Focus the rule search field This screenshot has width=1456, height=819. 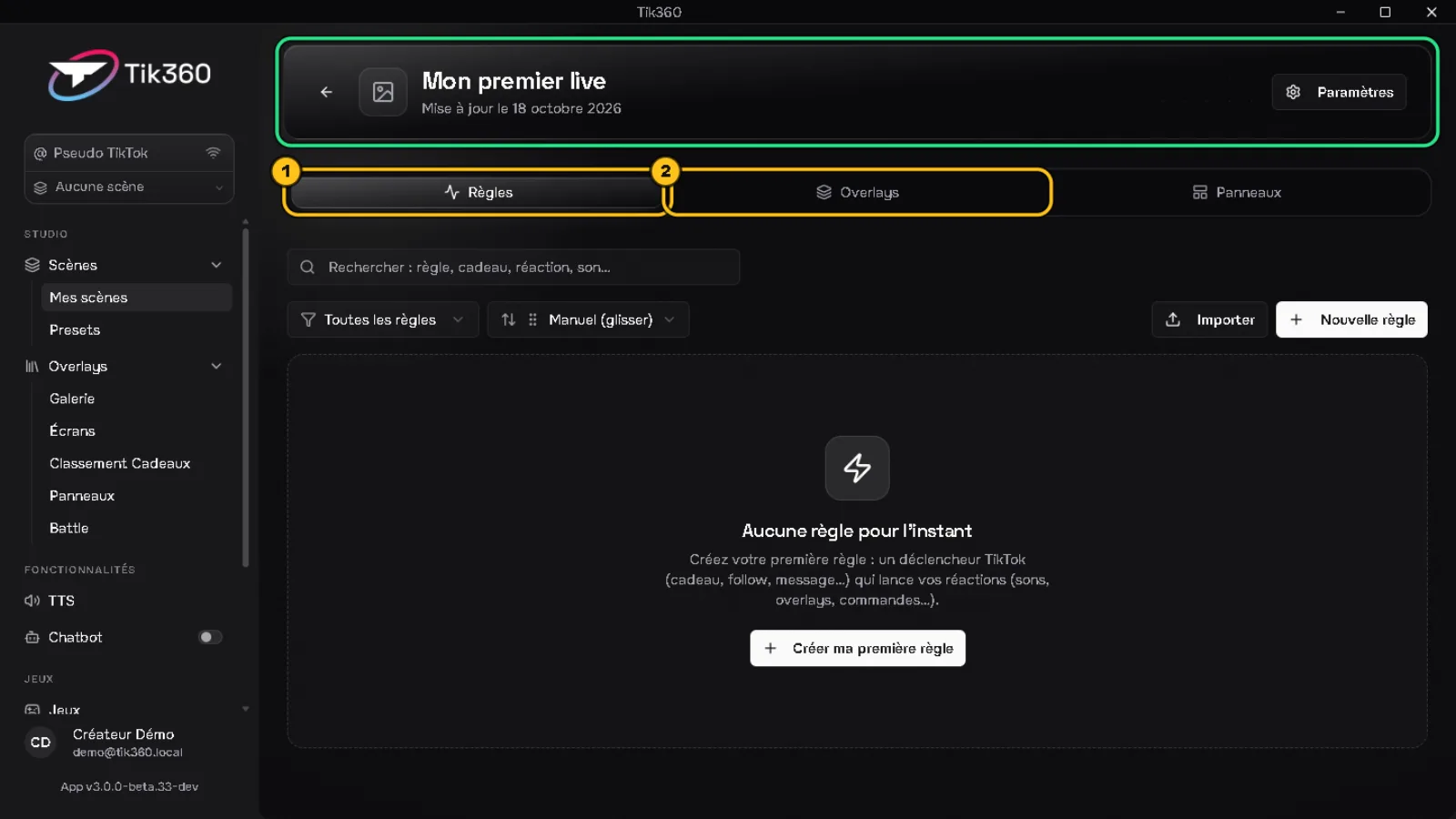tap(513, 267)
